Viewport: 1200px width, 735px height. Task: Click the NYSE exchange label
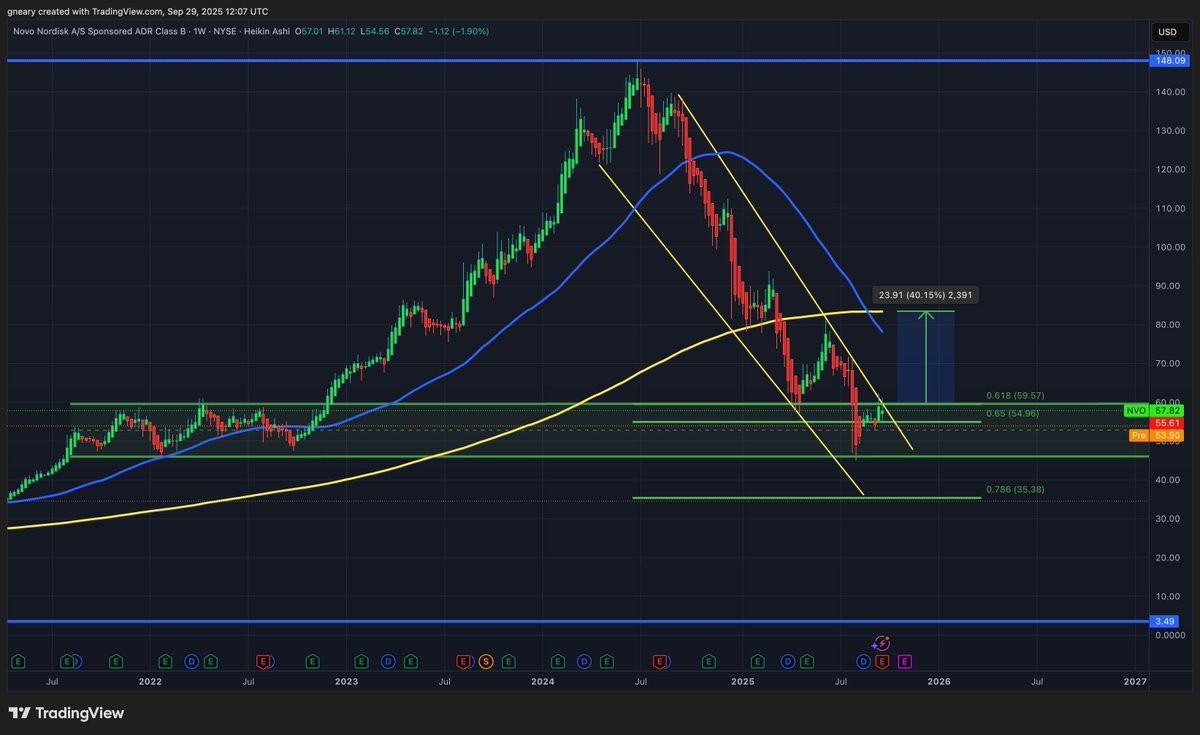click(x=225, y=32)
